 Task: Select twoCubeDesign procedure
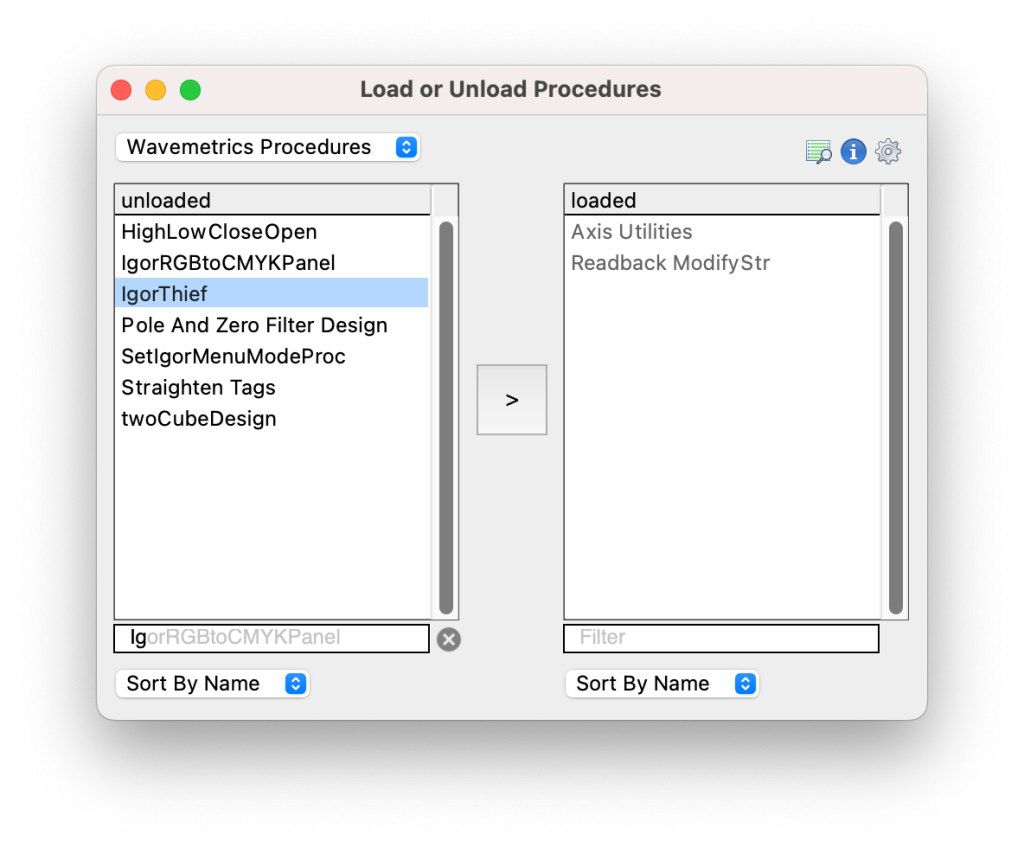(272, 419)
